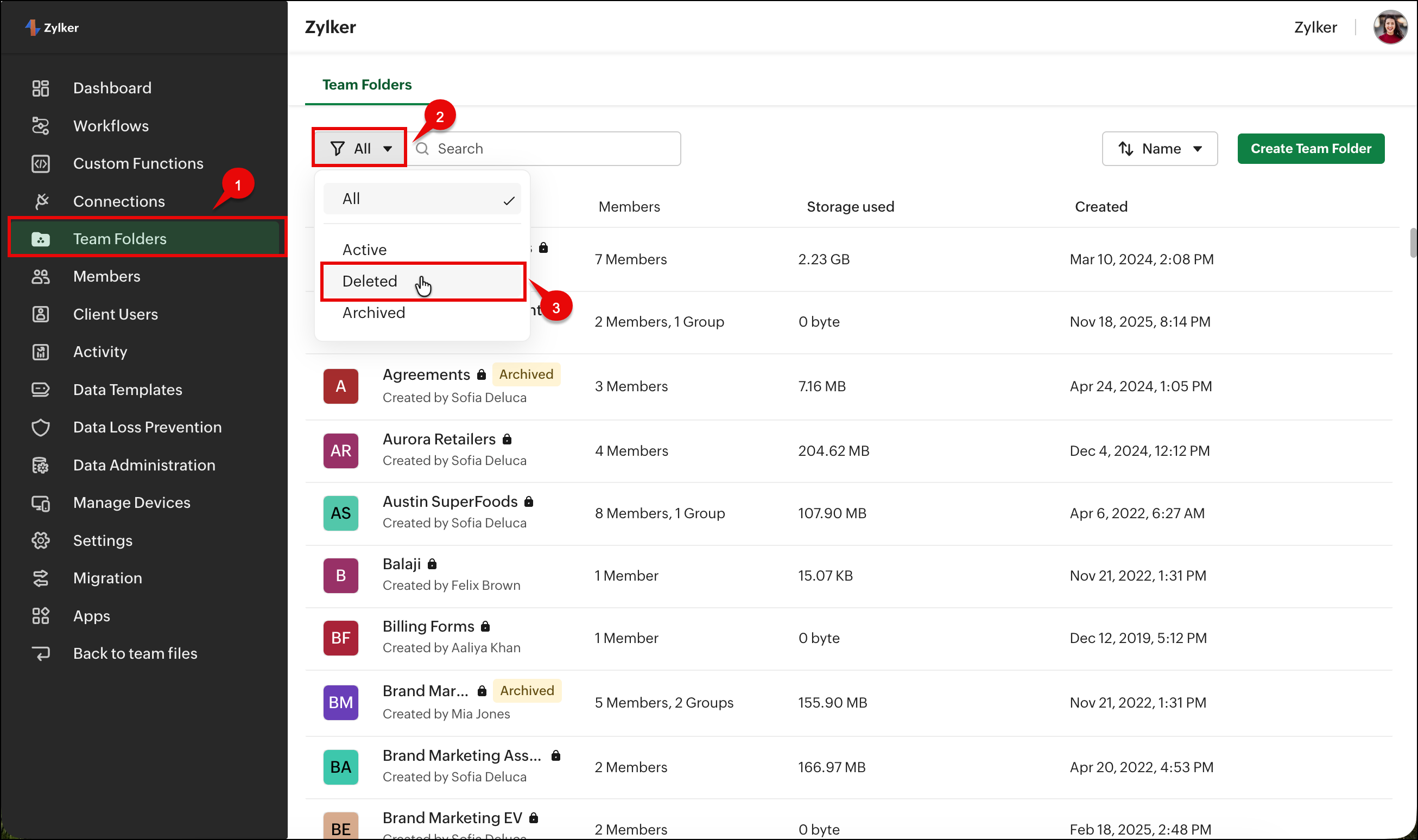The image size is (1418, 840).
Task: Click the Agreements folder color tile
Action: tap(340, 386)
